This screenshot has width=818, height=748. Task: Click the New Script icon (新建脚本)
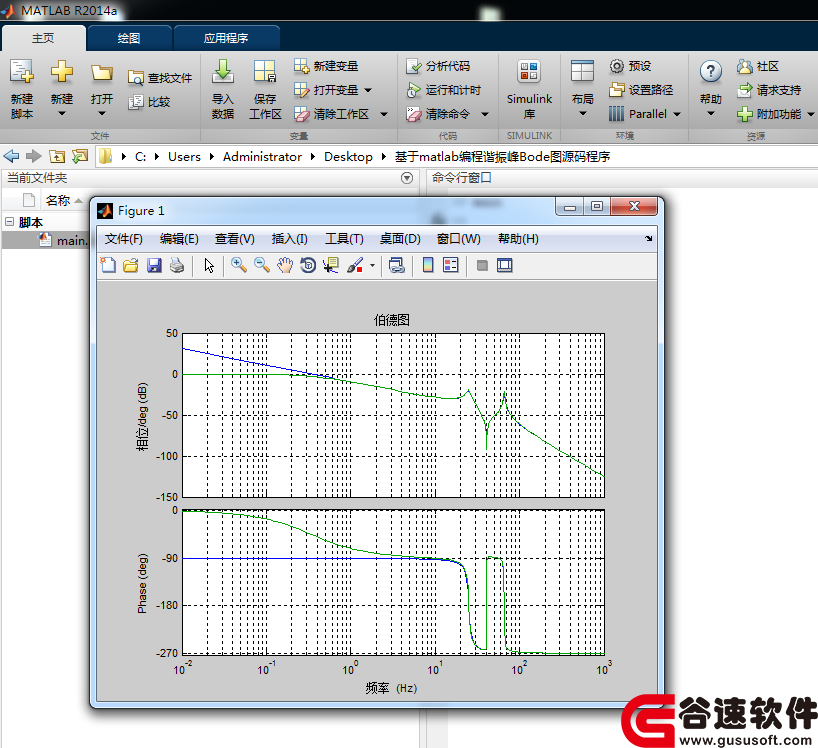coord(22,89)
